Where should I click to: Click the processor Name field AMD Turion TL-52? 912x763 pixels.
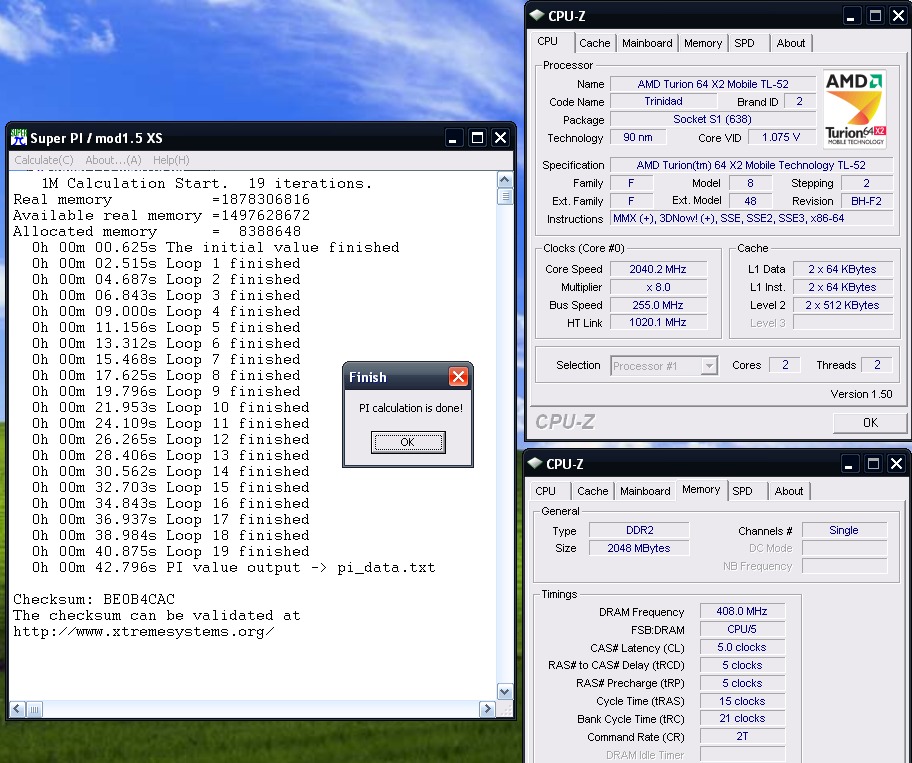712,84
